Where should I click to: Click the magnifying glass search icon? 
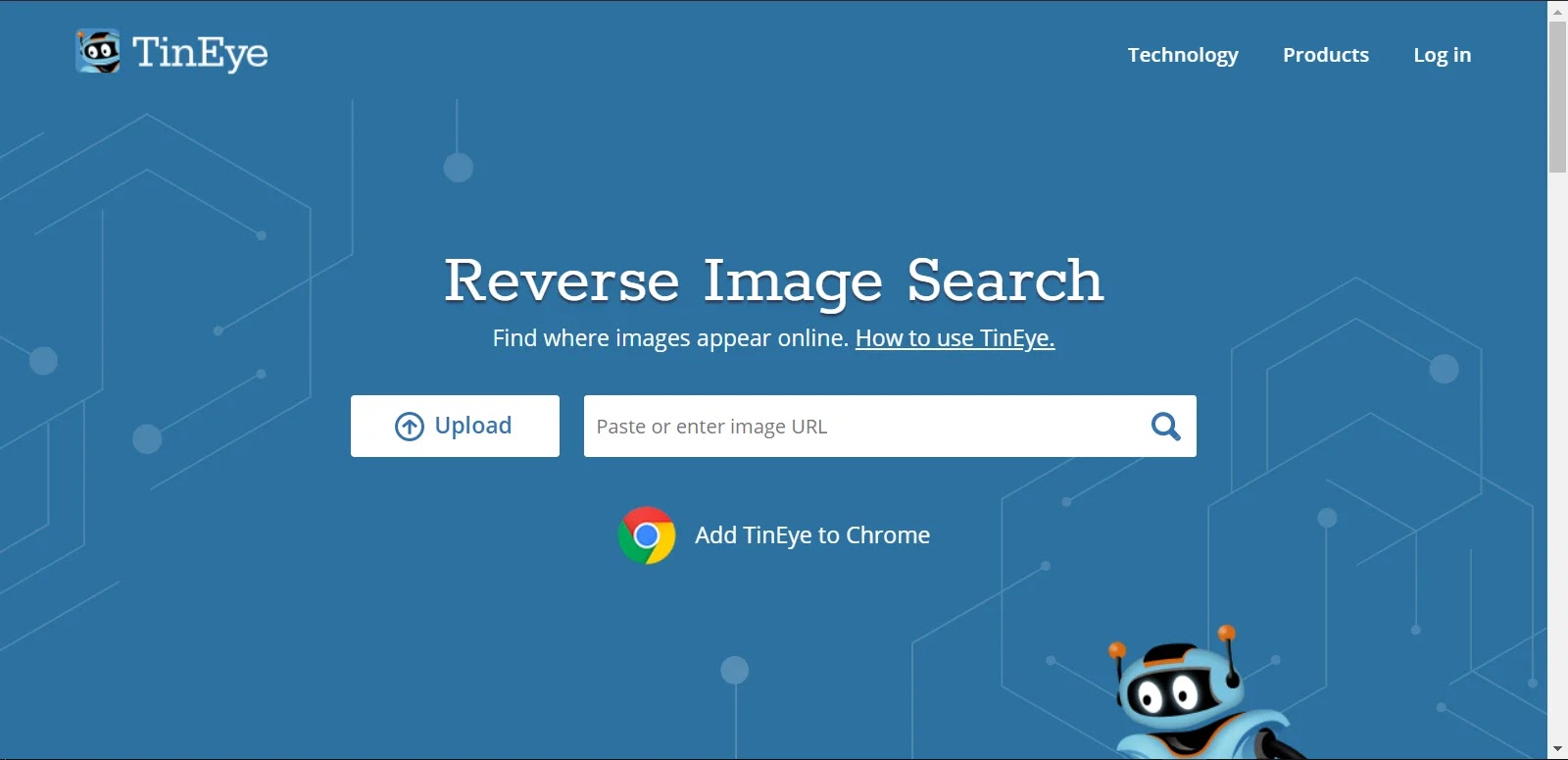(x=1165, y=427)
